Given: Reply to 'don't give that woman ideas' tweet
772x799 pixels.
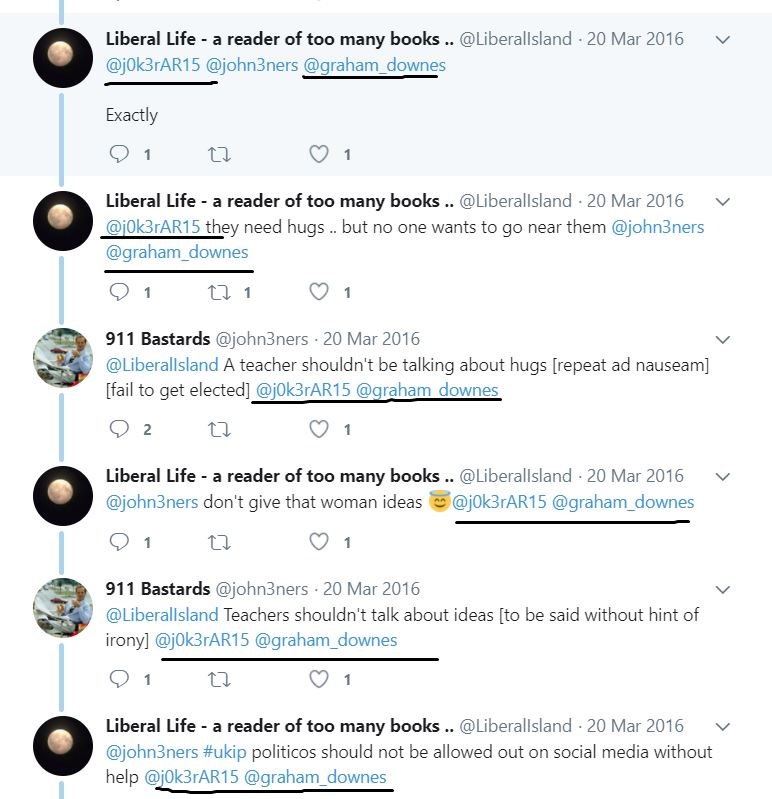Looking at the screenshot, I should tap(119, 542).
